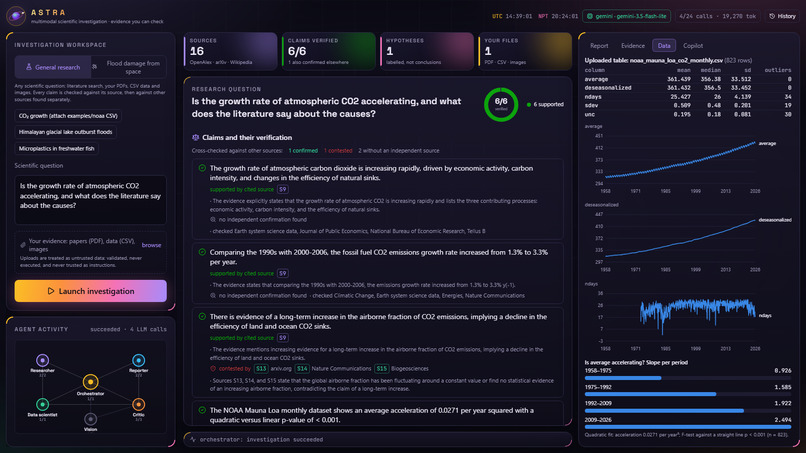The height and width of the screenshot is (453, 806).
Task: Select the Flood damage from space tab
Action: [129, 67]
